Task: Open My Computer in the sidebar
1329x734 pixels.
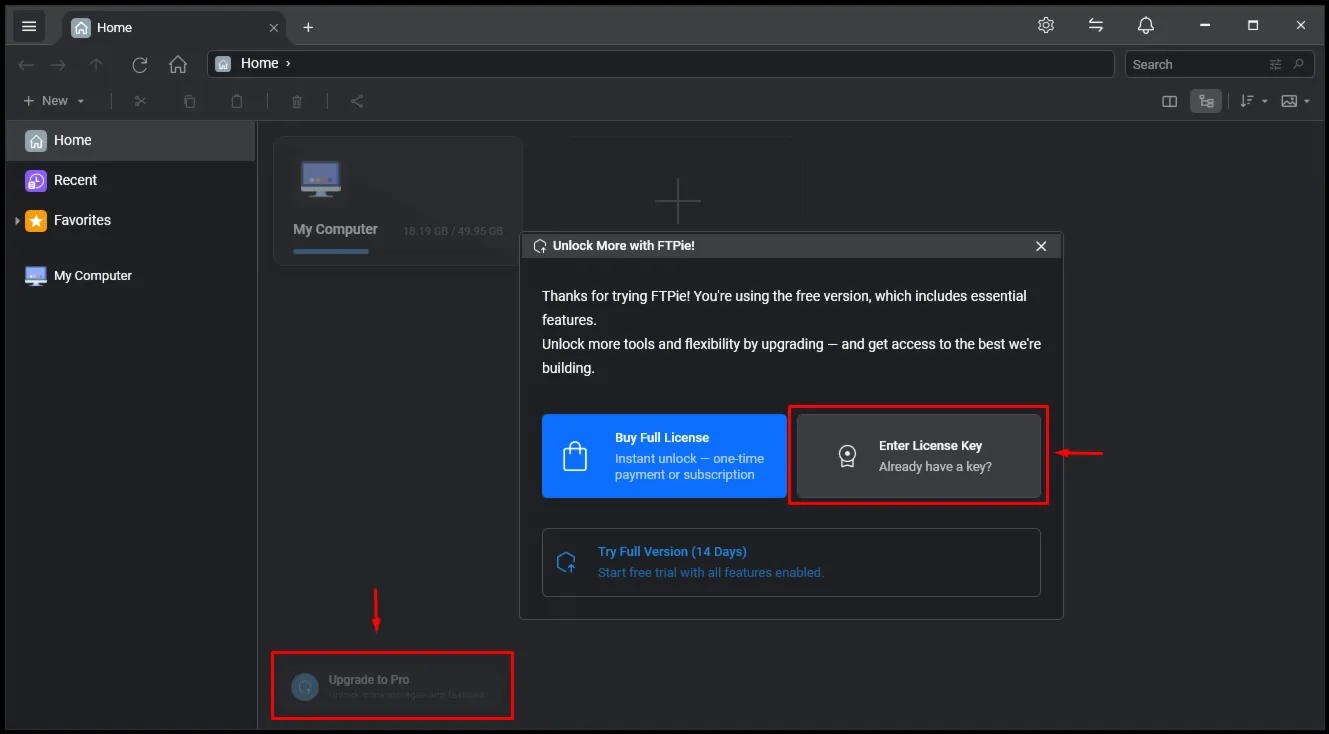Action: point(131,276)
